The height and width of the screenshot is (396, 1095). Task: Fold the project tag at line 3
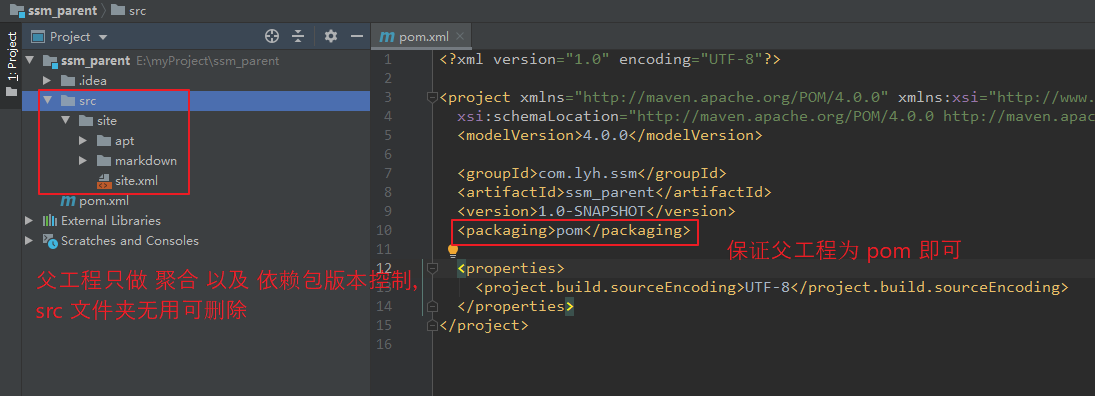432,97
